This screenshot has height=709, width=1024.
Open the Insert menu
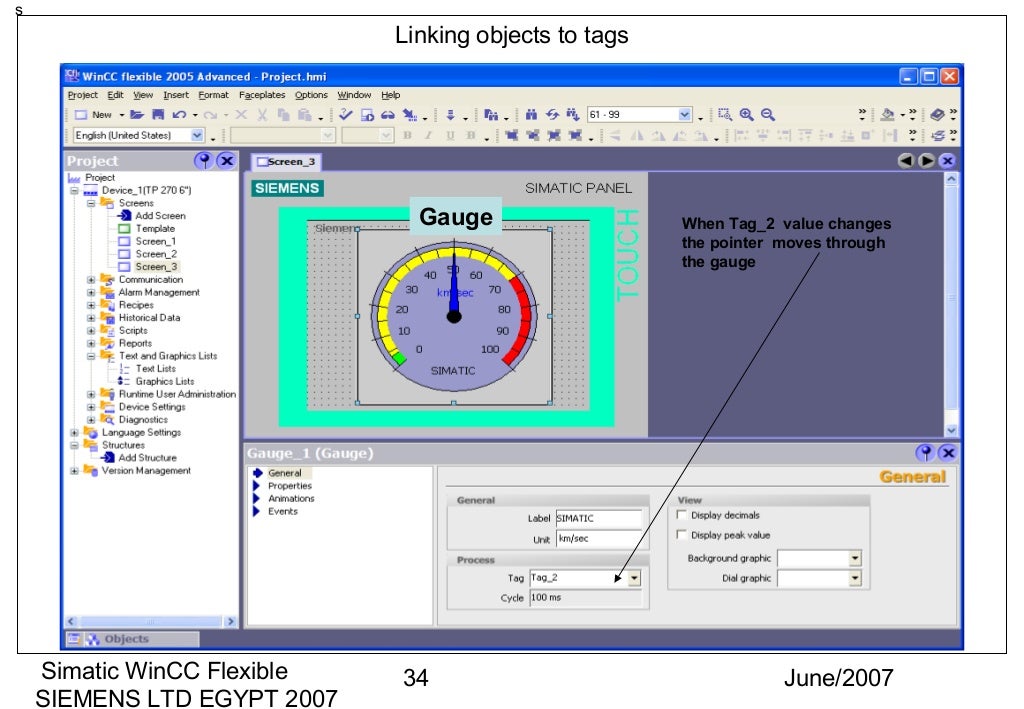[176, 95]
